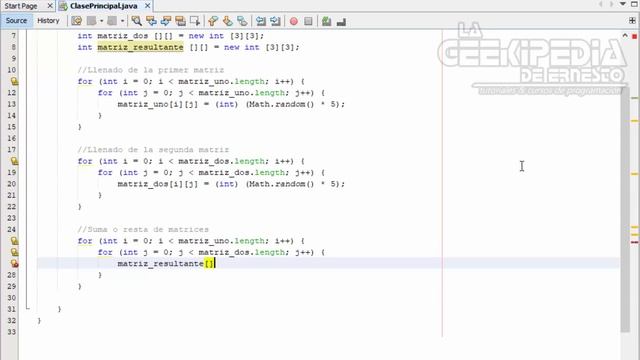Click line number 23 in gutter
640x360 pixels.
(x=11, y=218)
